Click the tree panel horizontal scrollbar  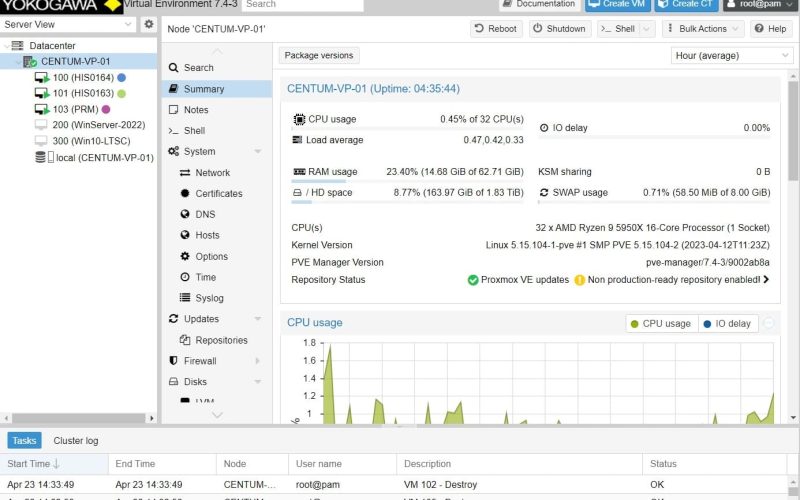[x=79, y=418]
